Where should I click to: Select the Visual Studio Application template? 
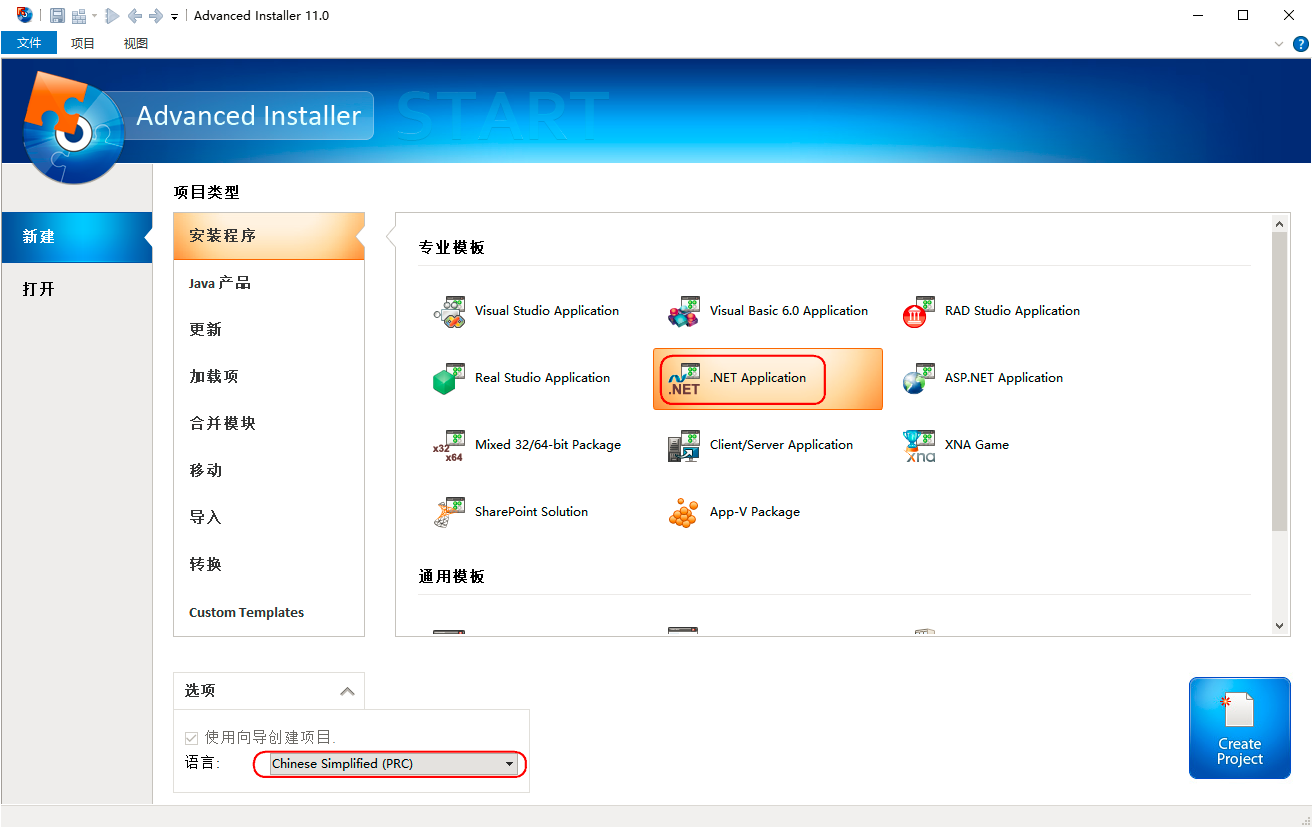tap(547, 311)
